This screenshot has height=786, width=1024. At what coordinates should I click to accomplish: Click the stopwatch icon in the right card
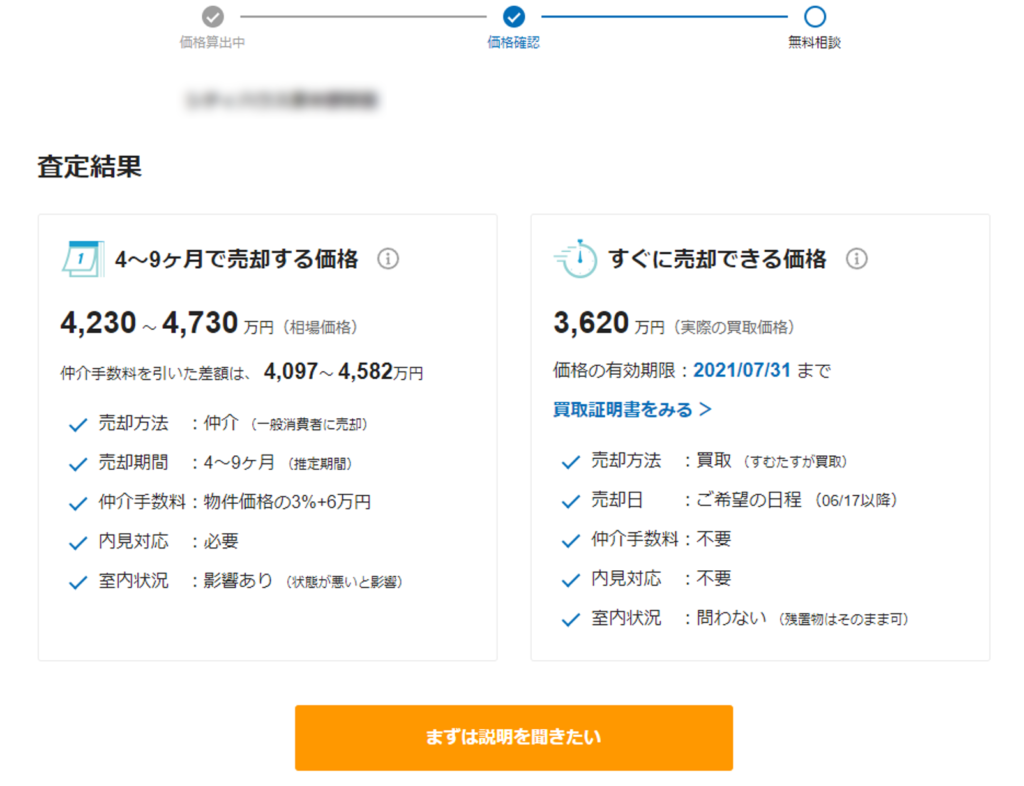(x=575, y=259)
